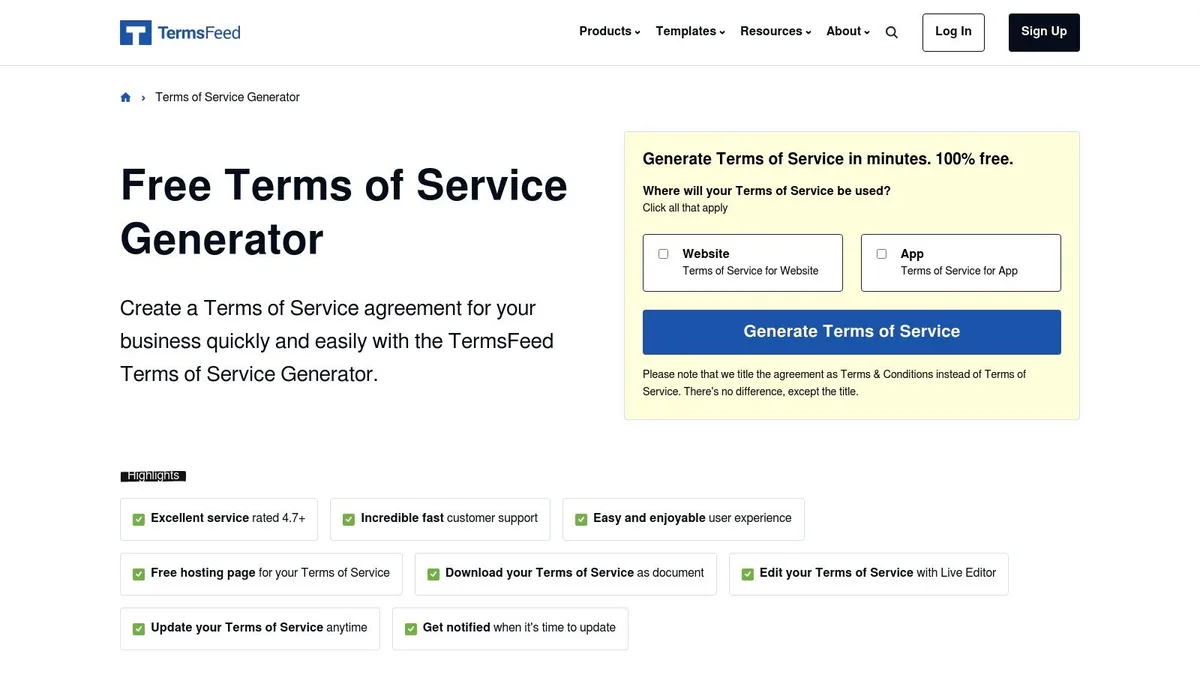This screenshot has height=675, width=1200.
Task: Click 'Update your Terms of Service anytime'
Action: pos(259,628)
